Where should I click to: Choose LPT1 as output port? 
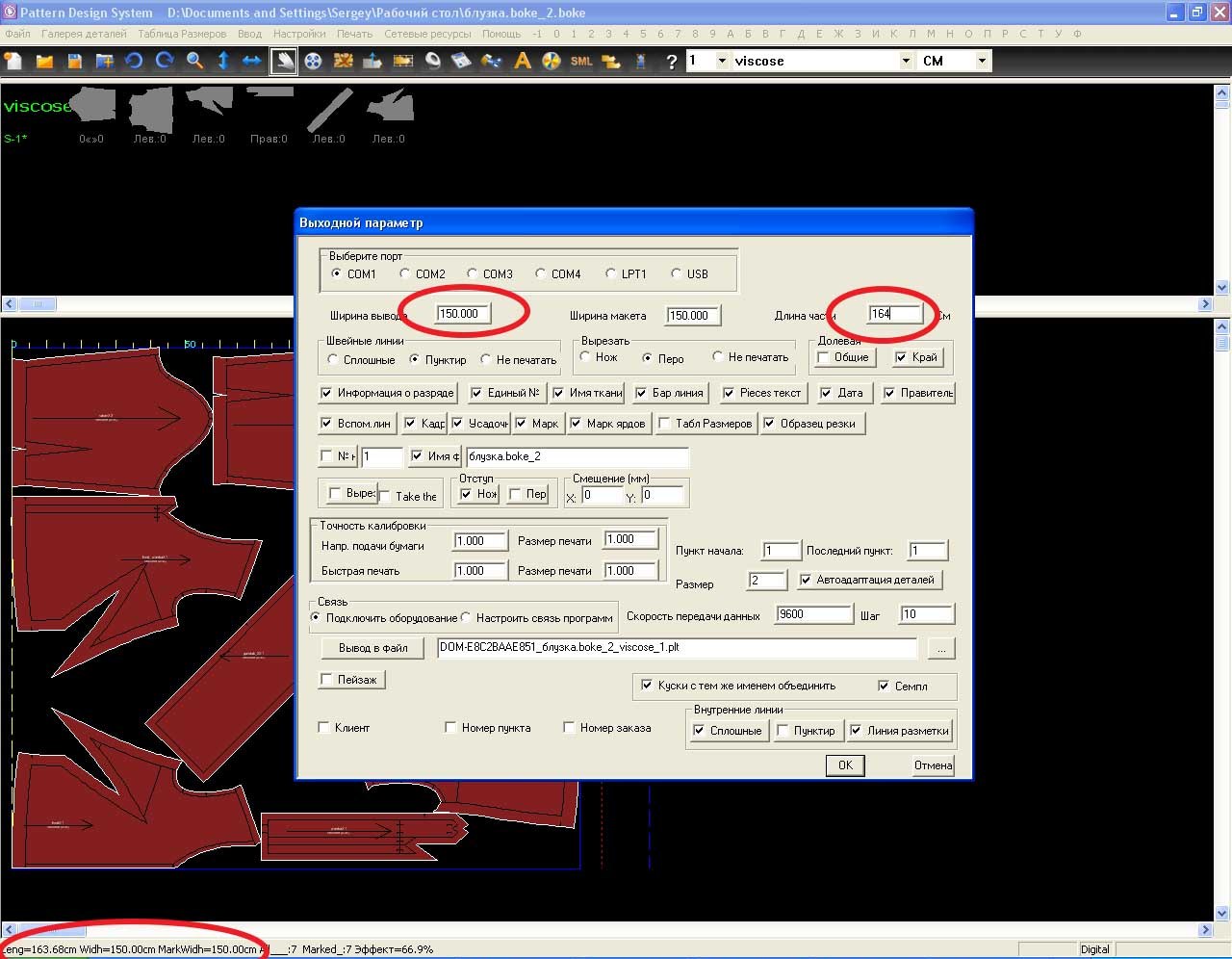(610, 273)
